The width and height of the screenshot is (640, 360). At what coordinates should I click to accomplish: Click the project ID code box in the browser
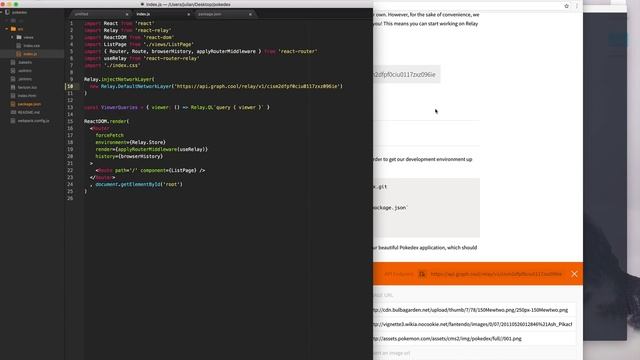tap(406, 75)
